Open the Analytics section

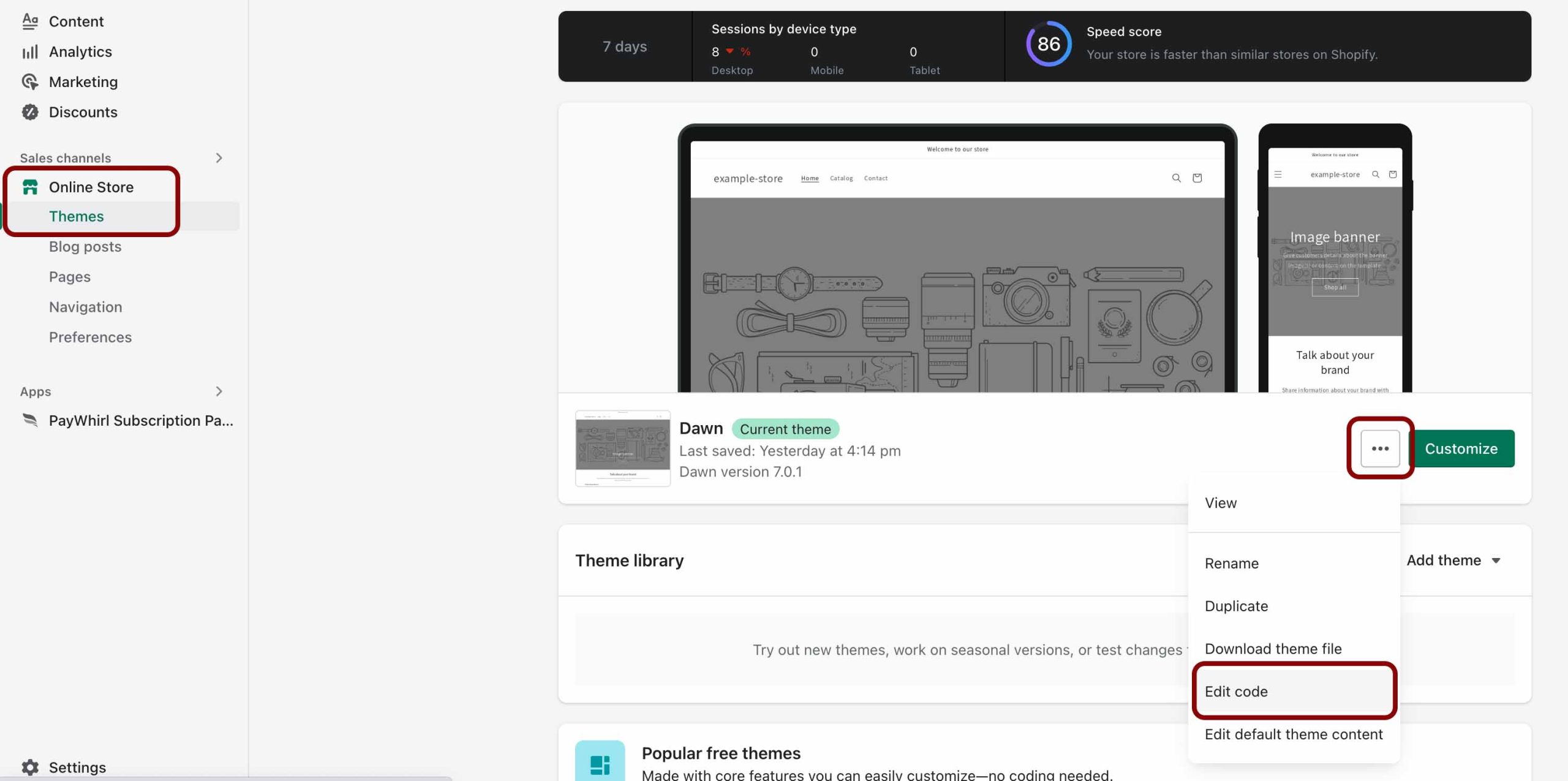[x=80, y=51]
